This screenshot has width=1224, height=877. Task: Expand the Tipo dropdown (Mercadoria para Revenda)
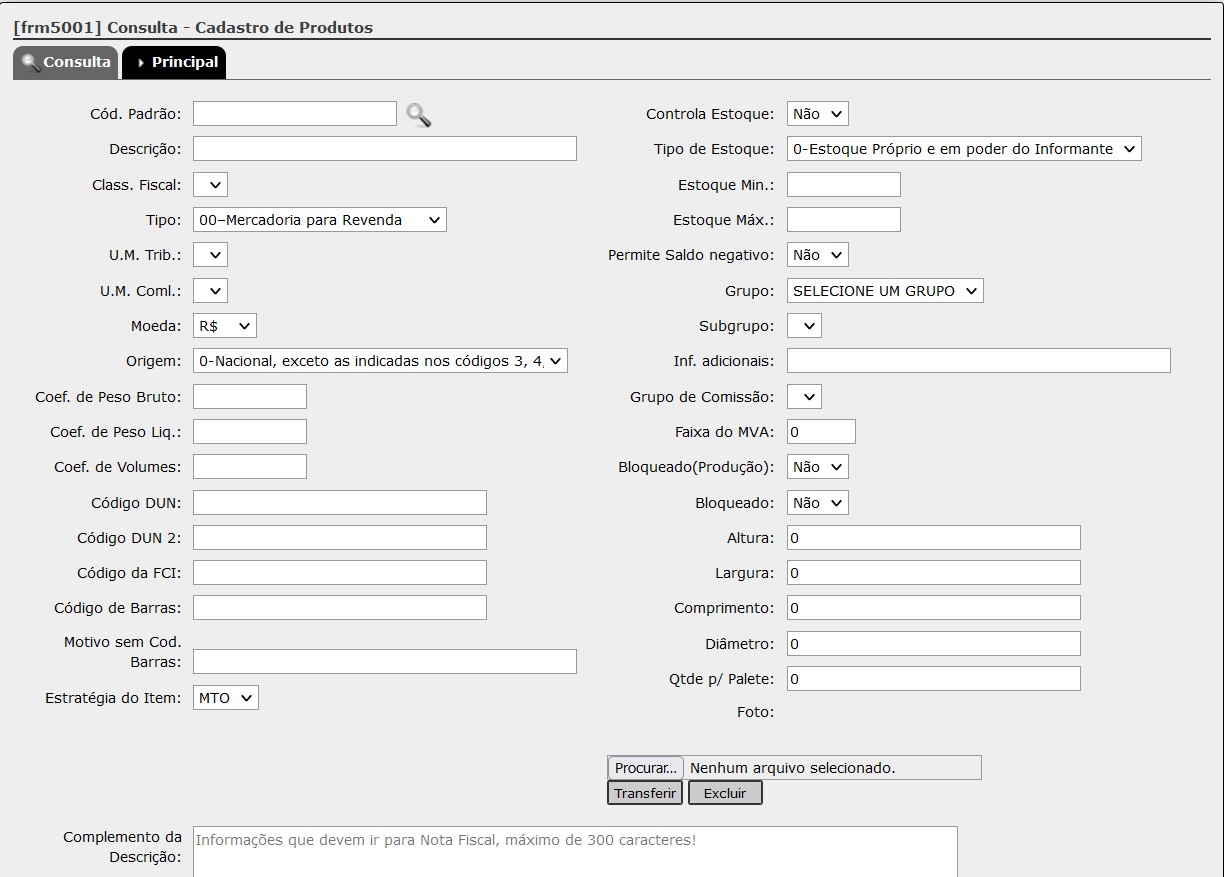(320, 220)
